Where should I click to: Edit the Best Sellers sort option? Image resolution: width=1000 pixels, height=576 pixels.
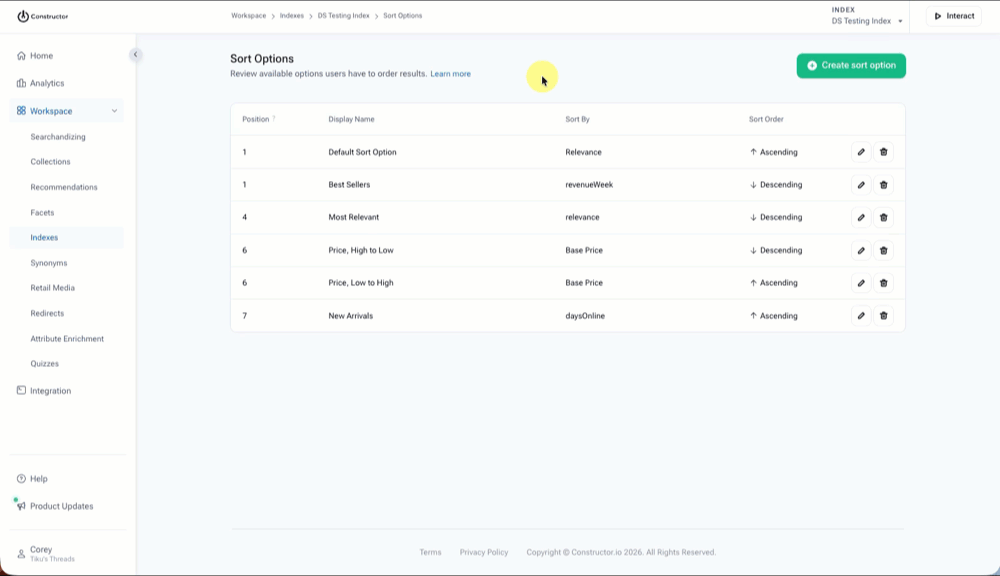click(x=861, y=185)
